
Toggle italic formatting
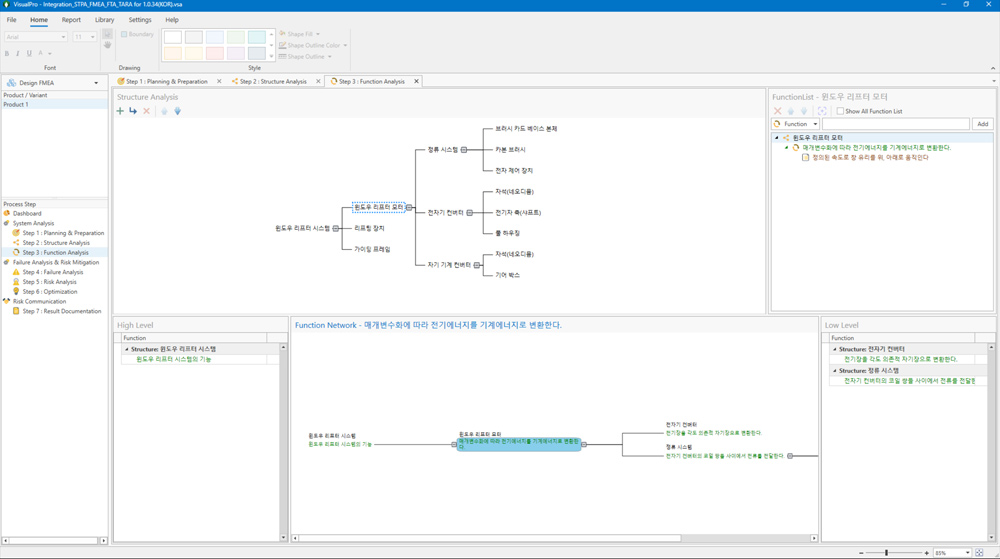(x=18, y=54)
